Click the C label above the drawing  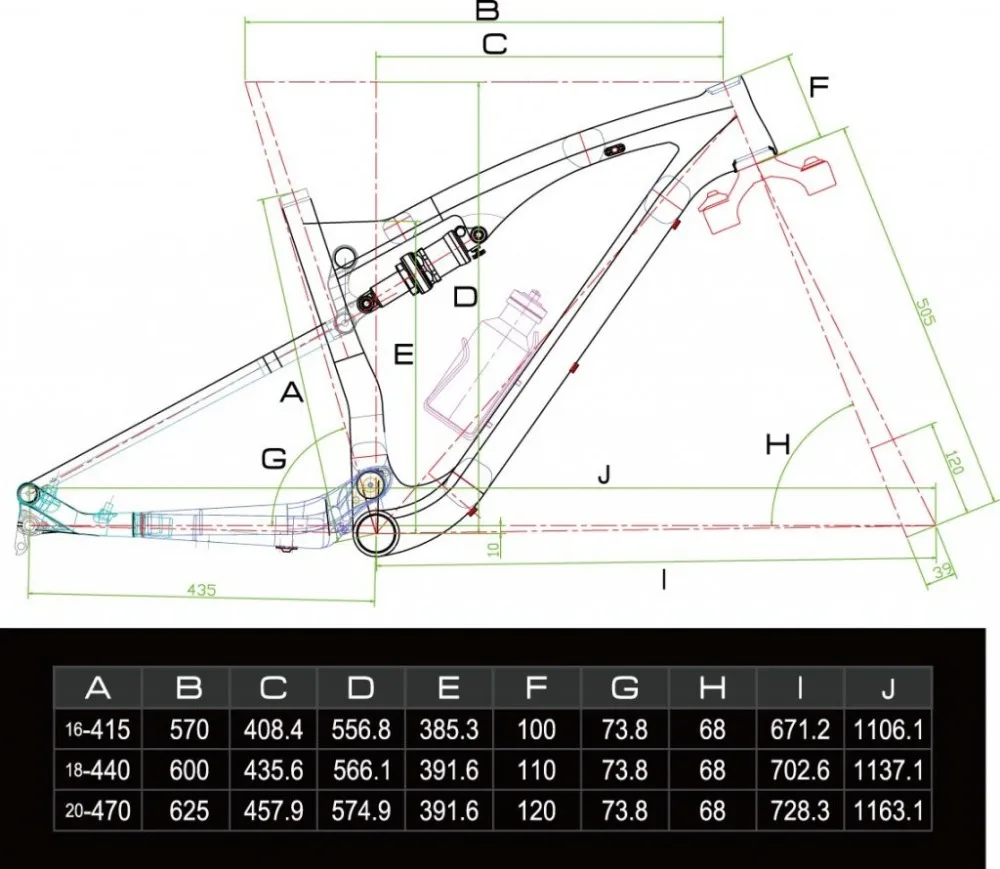(494, 45)
